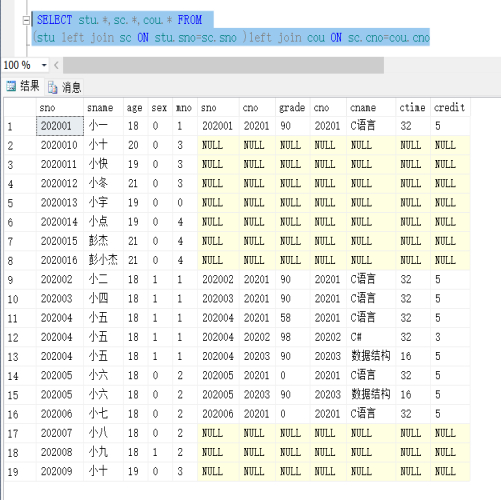501x500 pixels.
Task: Select row header number 12
Action: 20,338
